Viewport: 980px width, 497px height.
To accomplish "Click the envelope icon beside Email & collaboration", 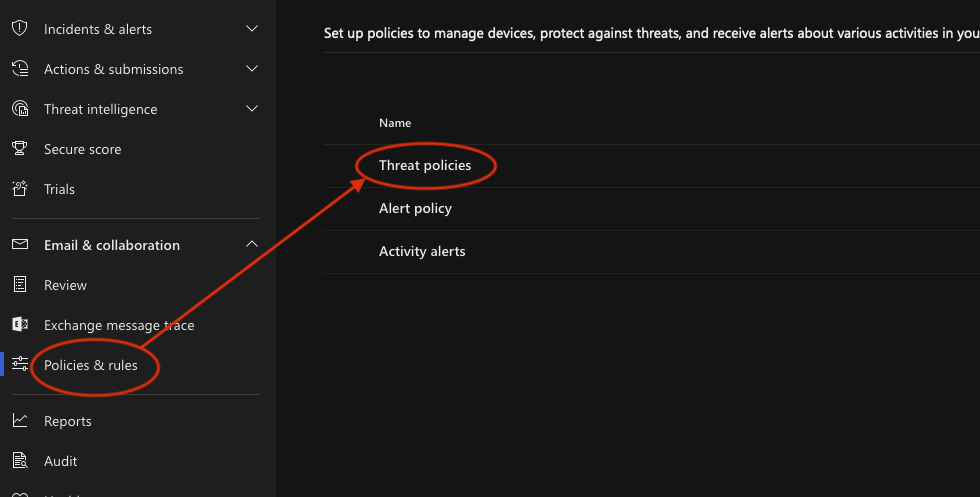I will pyautogui.click(x=19, y=245).
